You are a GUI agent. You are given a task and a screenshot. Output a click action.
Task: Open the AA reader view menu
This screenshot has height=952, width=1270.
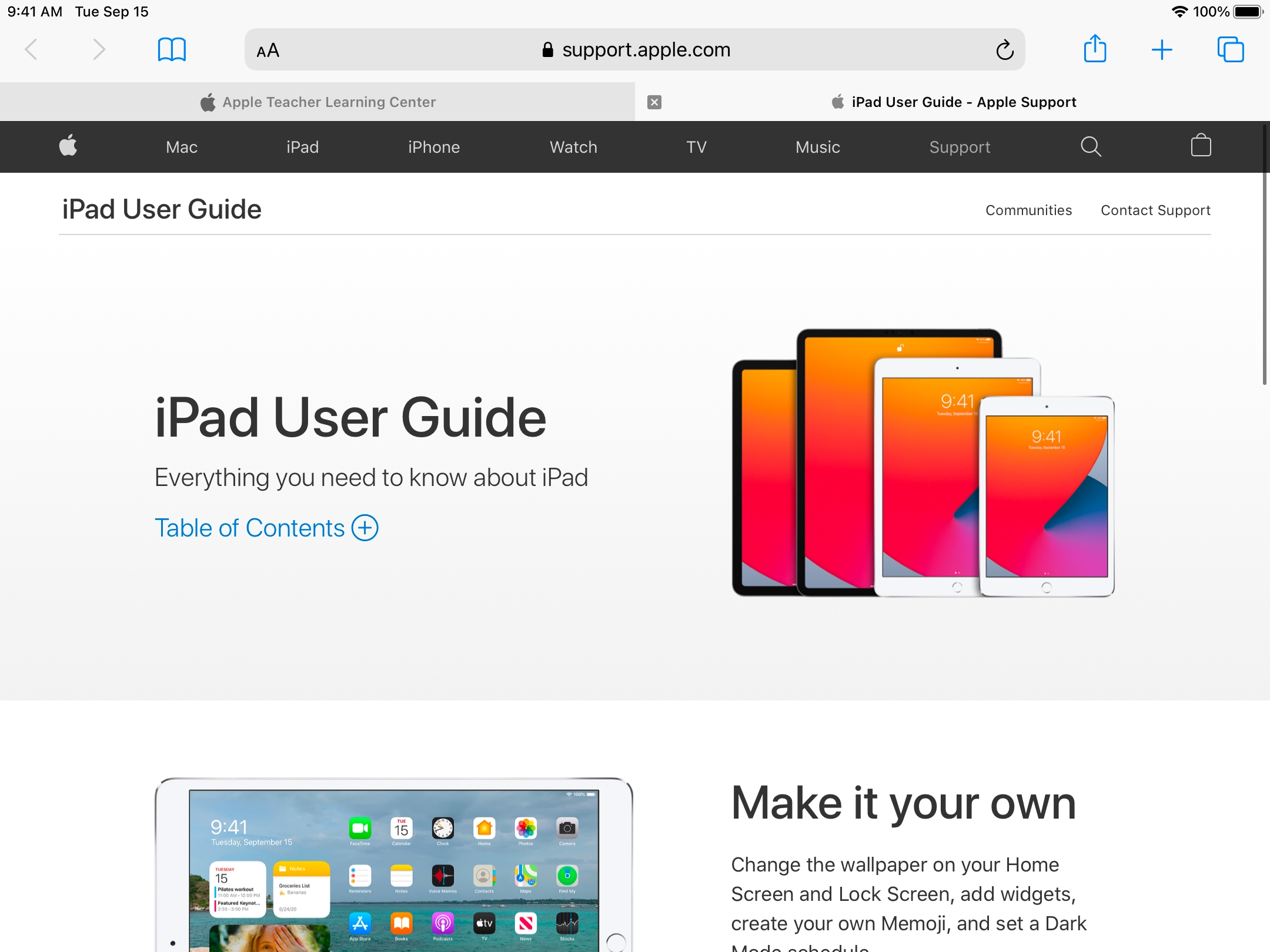[268, 51]
